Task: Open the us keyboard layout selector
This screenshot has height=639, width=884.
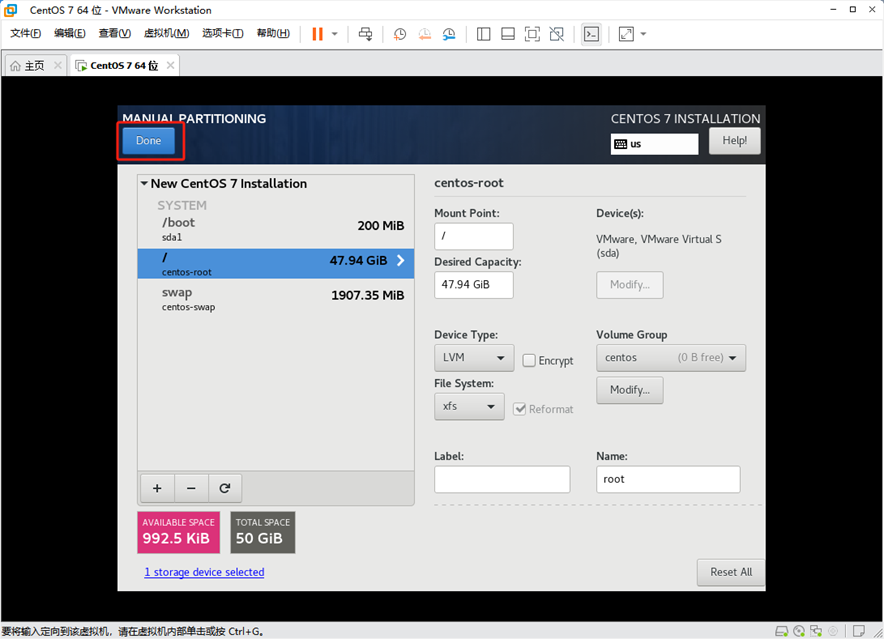Action: pos(655,144)
